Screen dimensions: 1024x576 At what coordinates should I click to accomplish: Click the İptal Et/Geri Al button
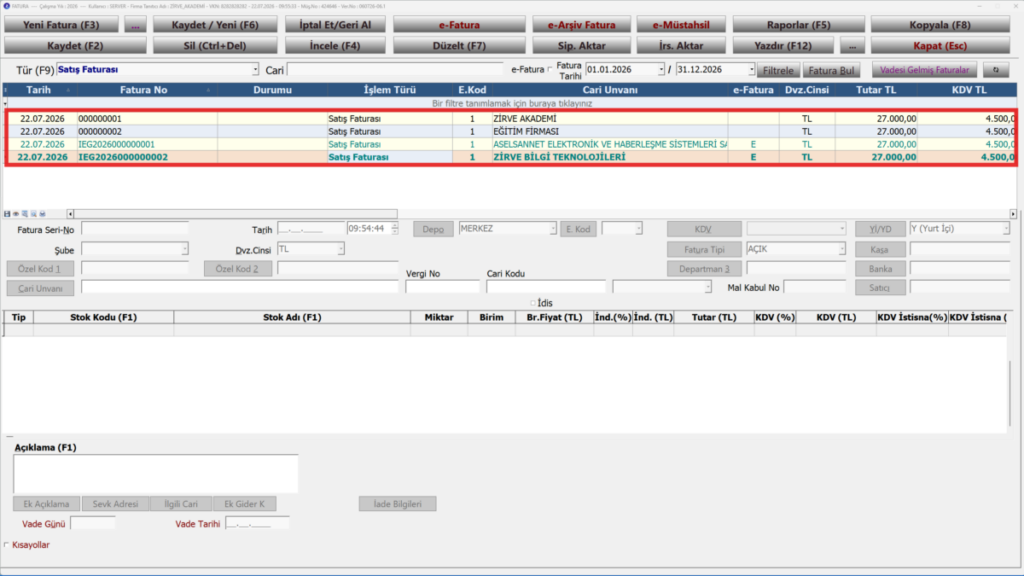point(335,25)
